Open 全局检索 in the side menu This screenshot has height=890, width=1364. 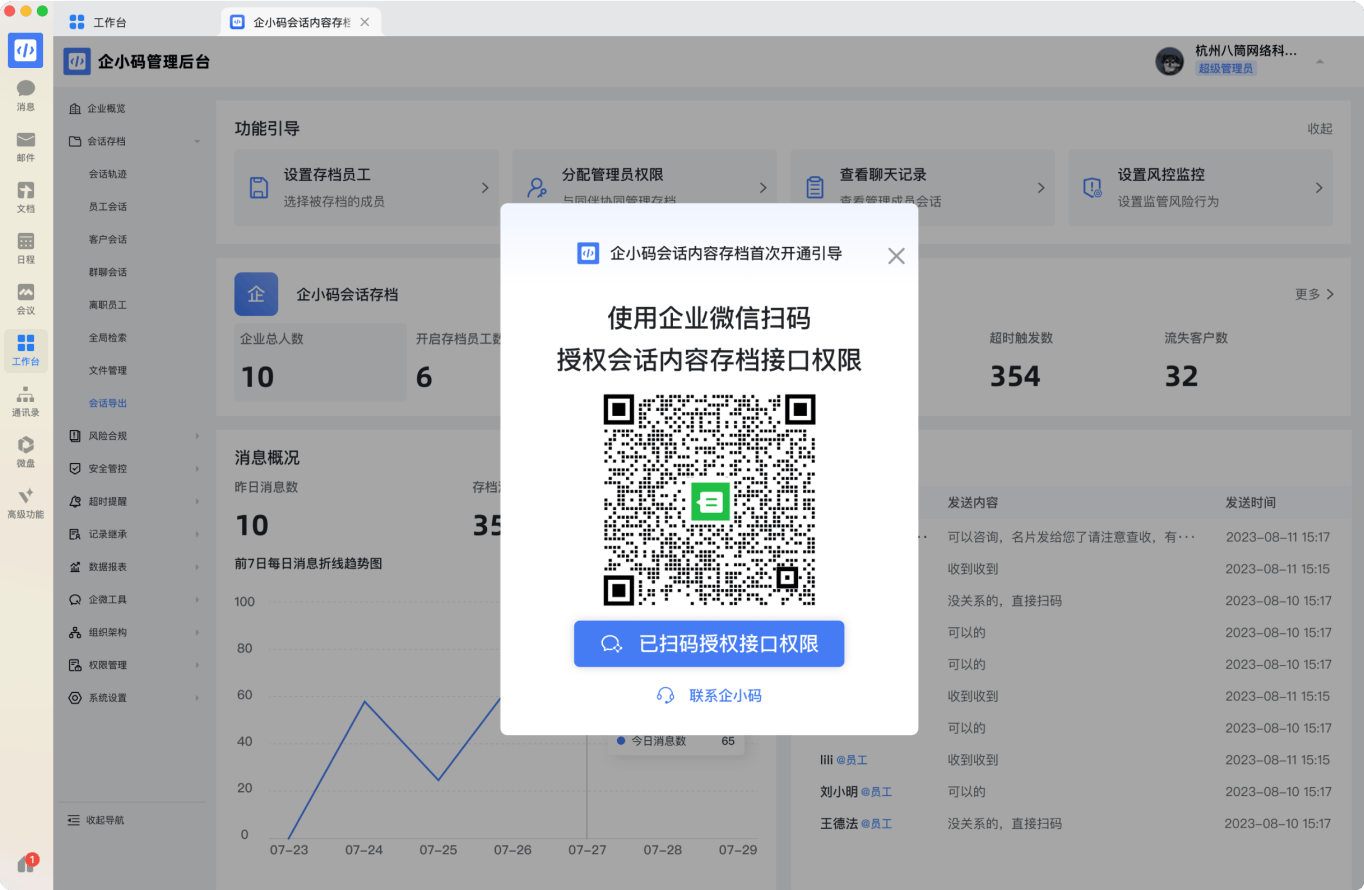click(108, 338)
